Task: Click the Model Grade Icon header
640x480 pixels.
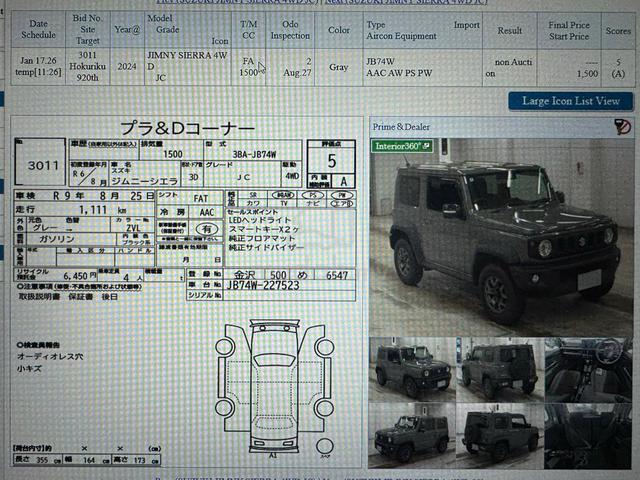Action: 188,29
